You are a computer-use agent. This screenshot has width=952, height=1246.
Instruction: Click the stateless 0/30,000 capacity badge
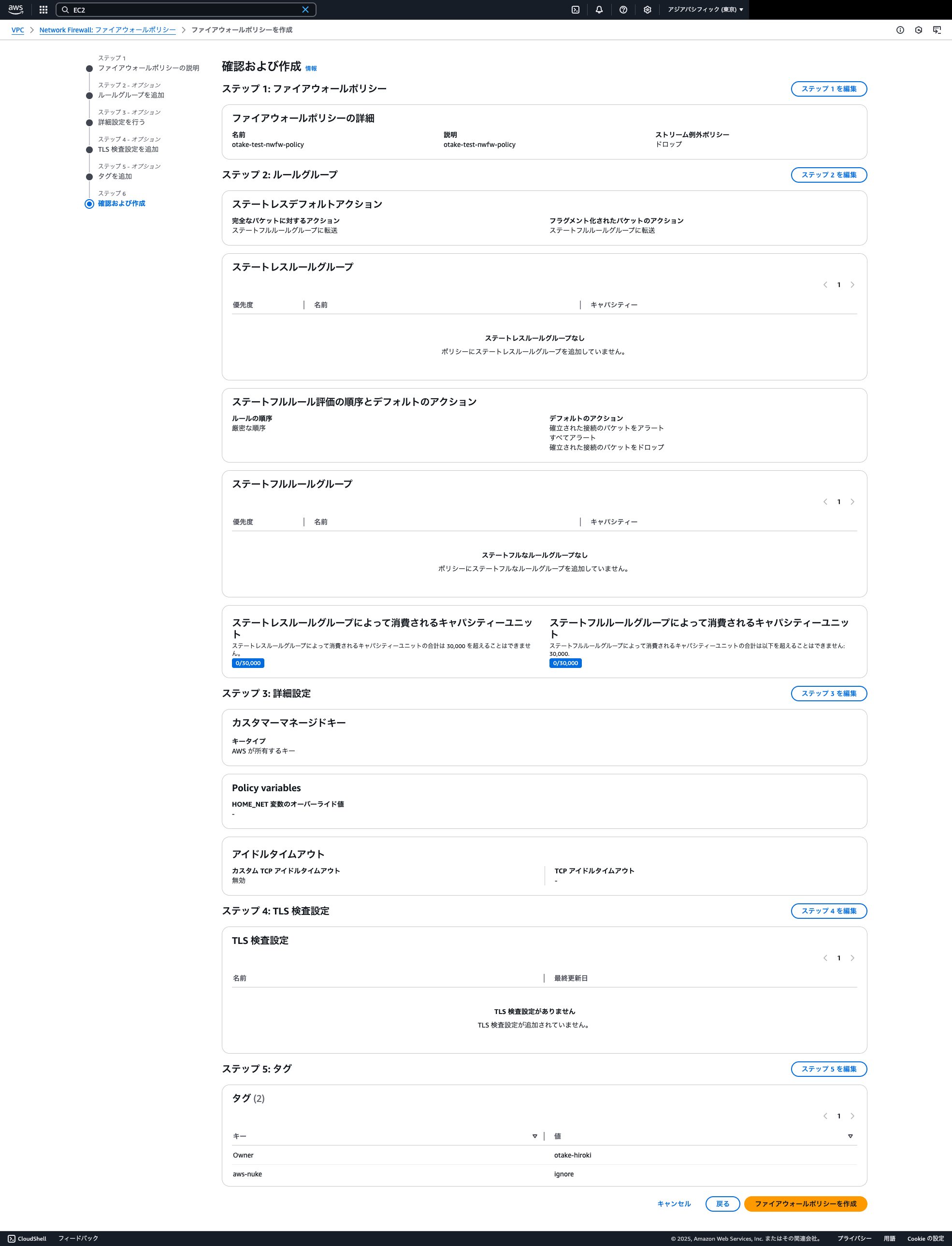click(x=247, y=664)
